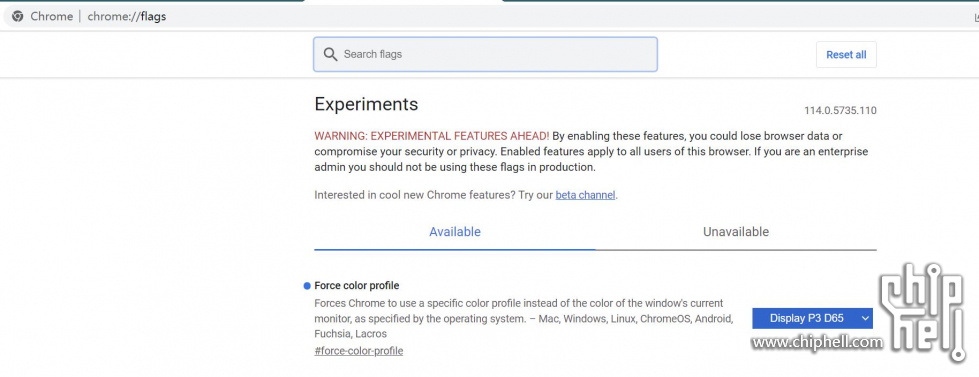Click the version number 114.0.5735.110
The image size is (979, 377).
click(840, 110)
